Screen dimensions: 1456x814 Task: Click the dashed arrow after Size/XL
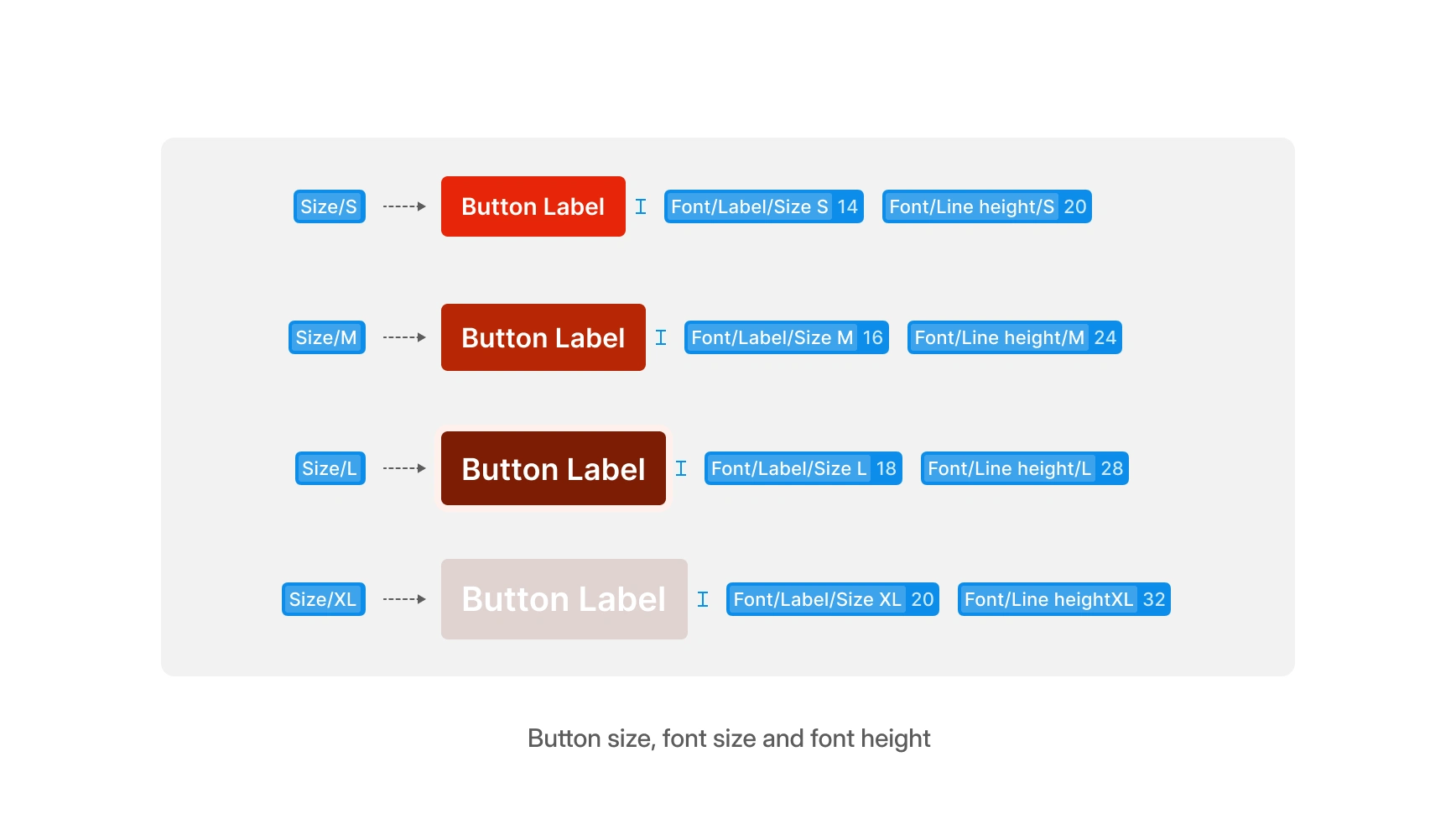(x=404, y=599)
